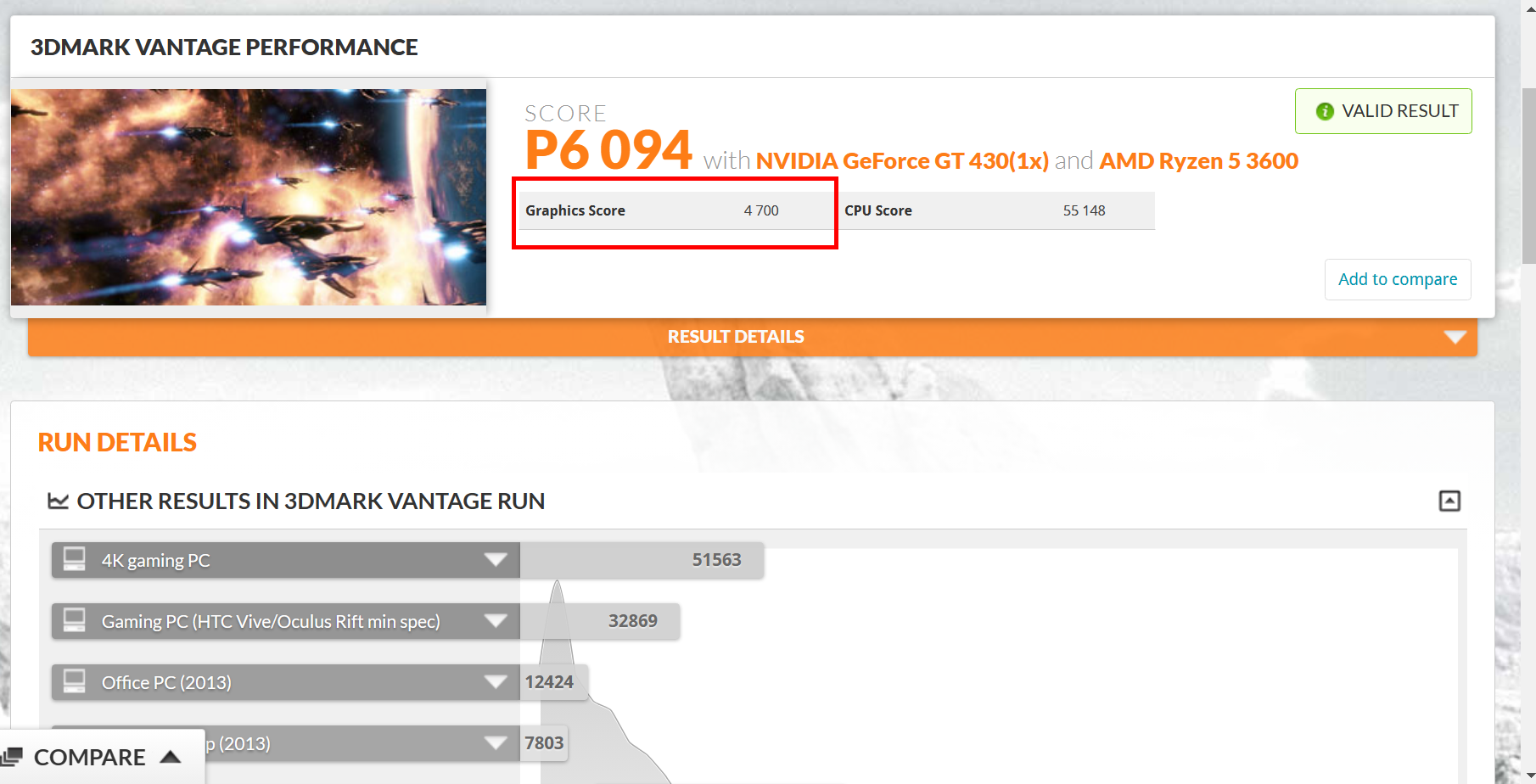Select the graphics score value "4 700"
This screenshot has width=1536, height=784.
click(x=761, y=210)
